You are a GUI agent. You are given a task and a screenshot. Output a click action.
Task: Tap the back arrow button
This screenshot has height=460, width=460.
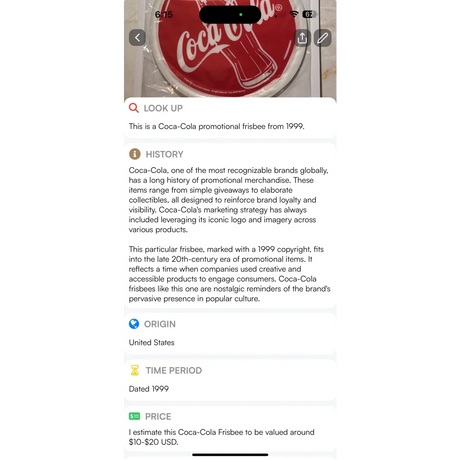click(x=137, y=37)
